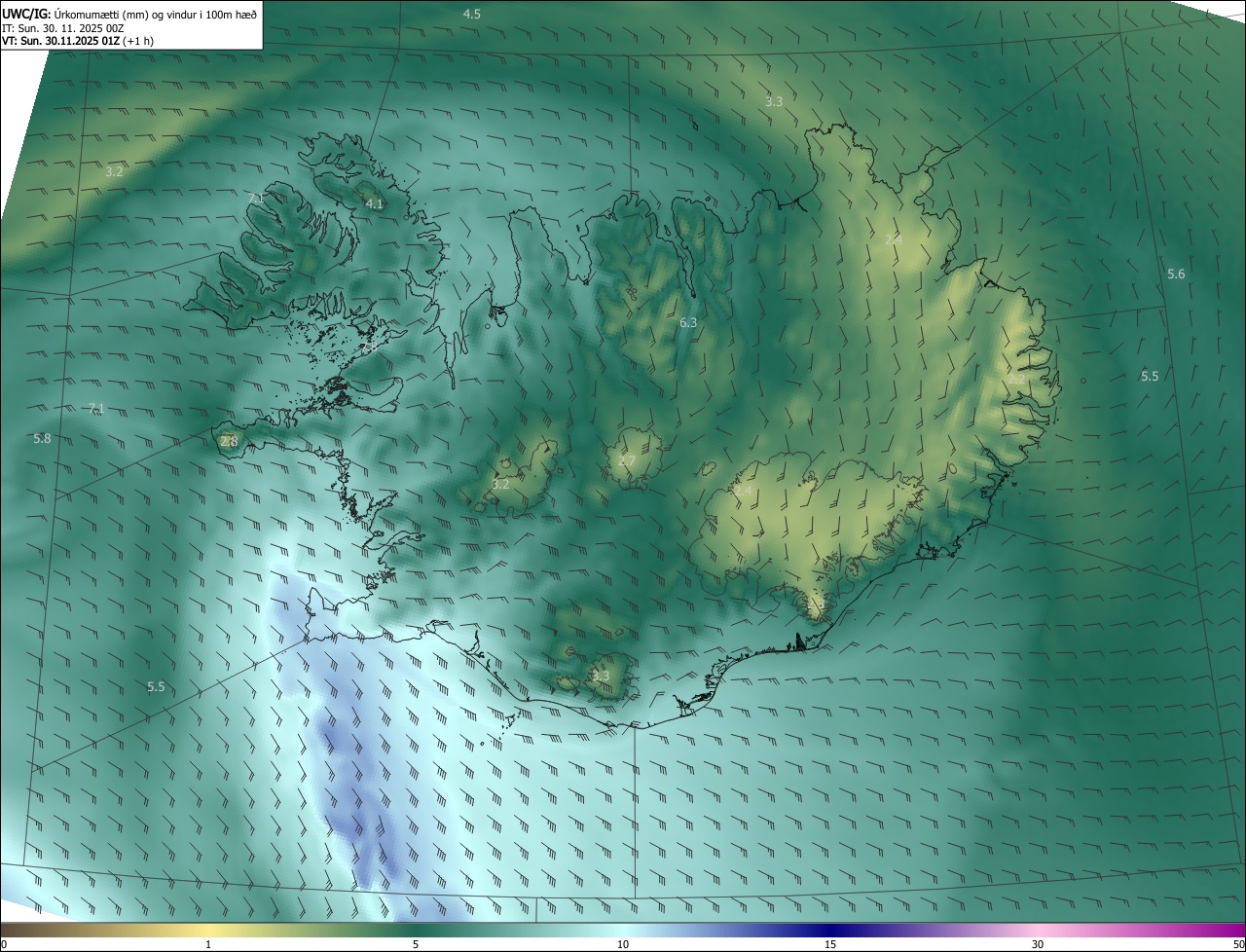Screen dimensions: 1246x952
Task: Pick the light pink colorbar segment above 30
Action: [1038, 930]
